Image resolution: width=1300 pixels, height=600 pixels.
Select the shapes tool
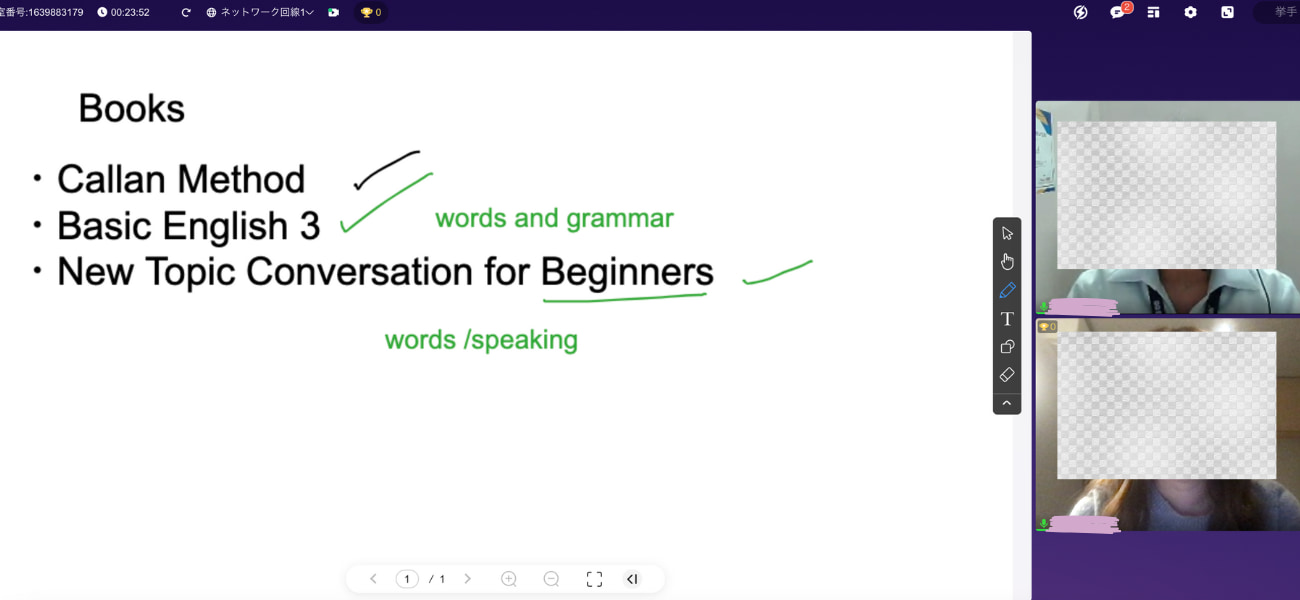(x=1007, y=347)
